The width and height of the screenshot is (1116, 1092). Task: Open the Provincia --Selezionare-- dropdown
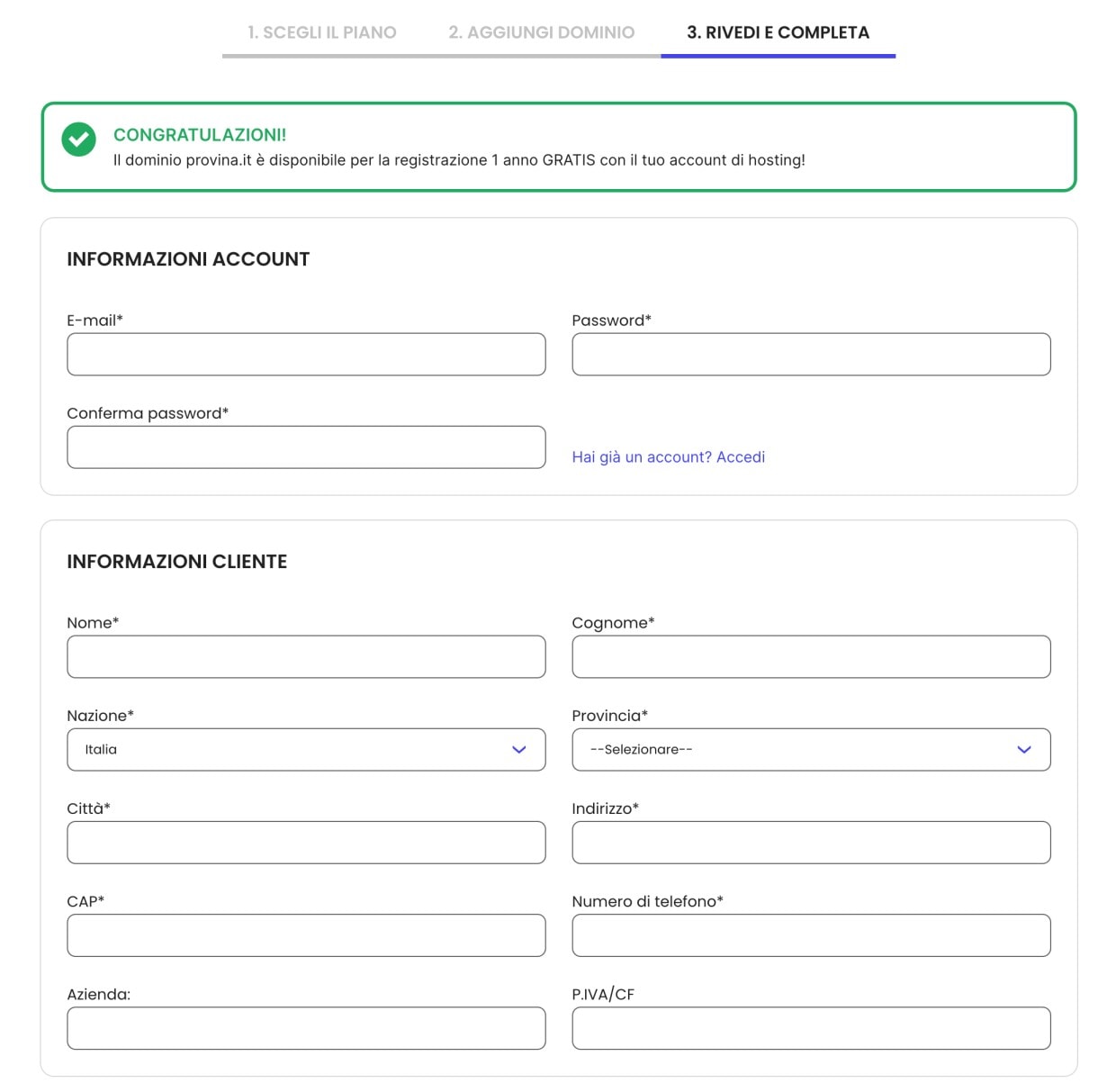(x=810, y=749)
